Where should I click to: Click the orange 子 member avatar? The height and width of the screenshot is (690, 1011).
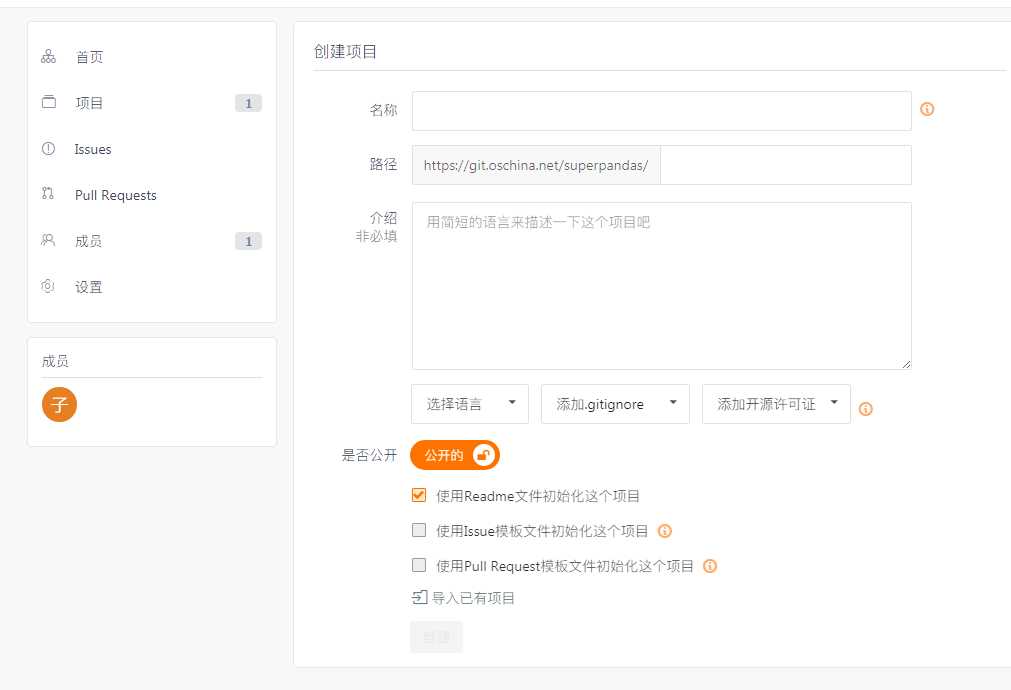tap(59, 404)
